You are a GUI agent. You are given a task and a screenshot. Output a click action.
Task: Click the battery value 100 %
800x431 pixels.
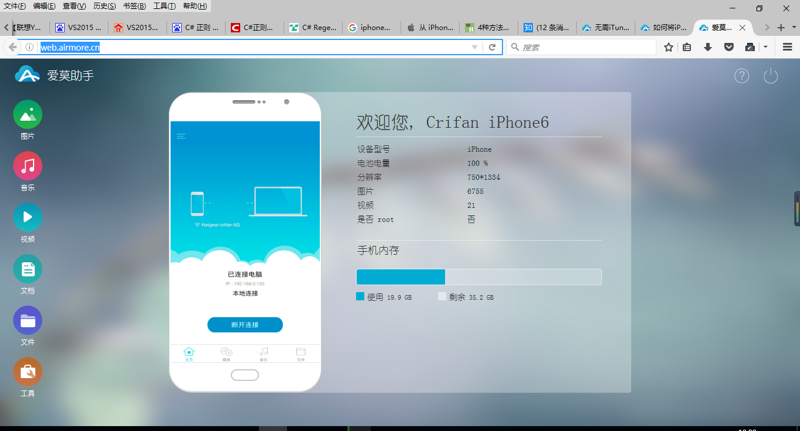(478, 163)
